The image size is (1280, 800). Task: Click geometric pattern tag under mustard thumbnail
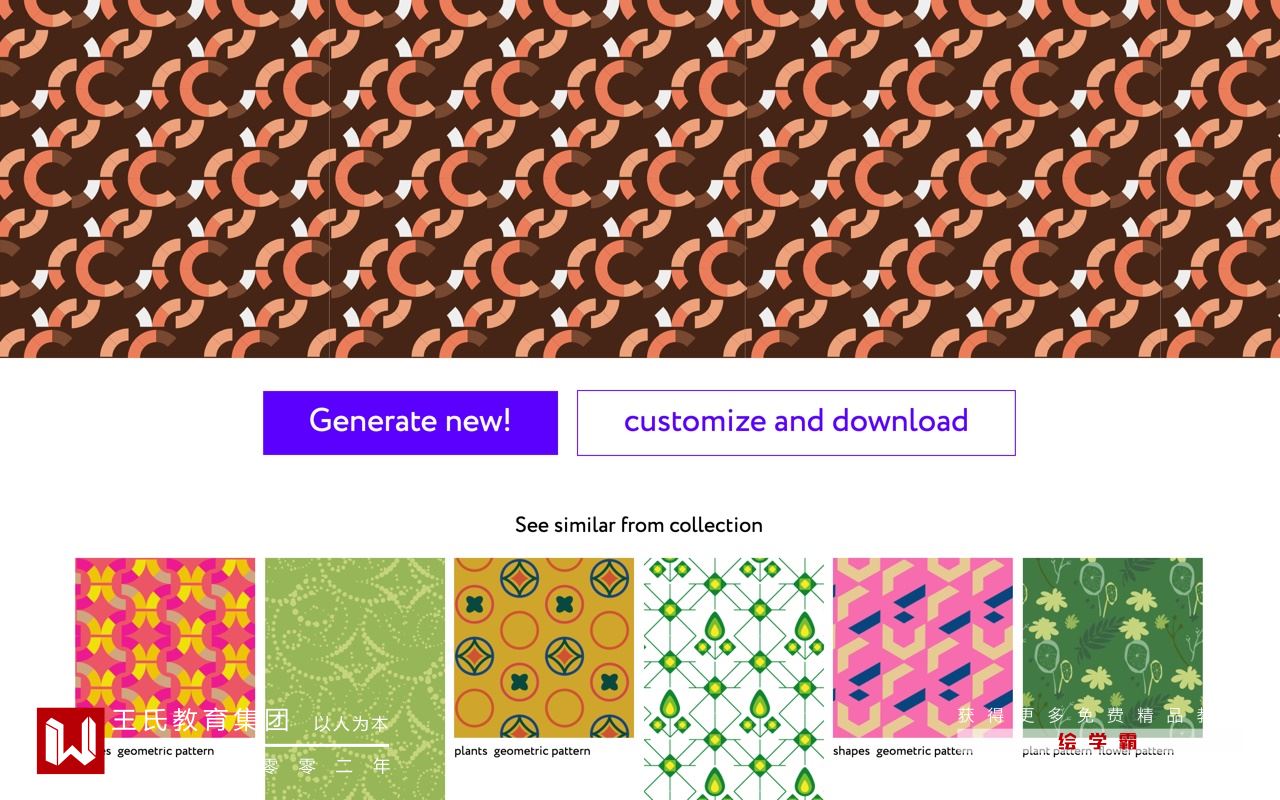542,751
